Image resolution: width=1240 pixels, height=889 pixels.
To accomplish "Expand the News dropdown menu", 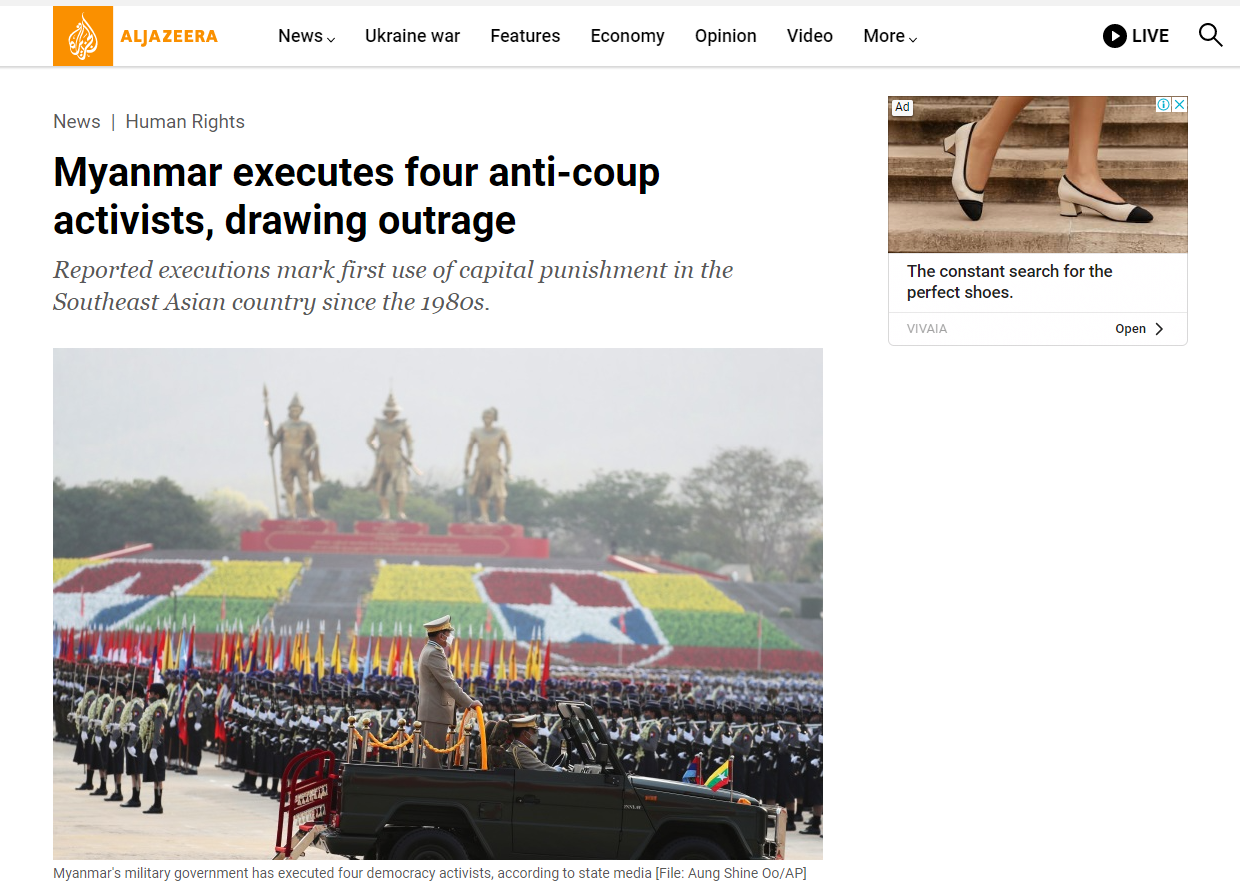I will (306, 36).
